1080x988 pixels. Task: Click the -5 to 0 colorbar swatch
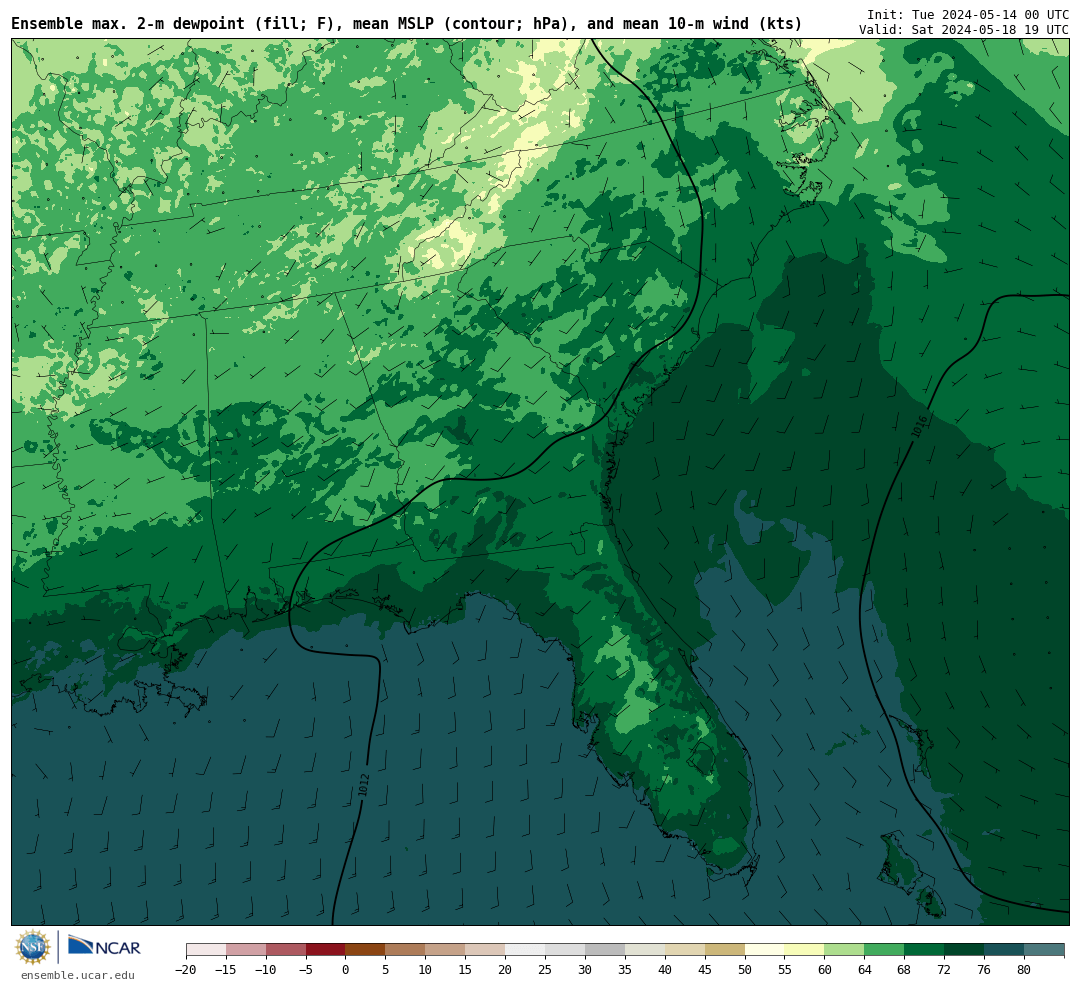[326, 950]
